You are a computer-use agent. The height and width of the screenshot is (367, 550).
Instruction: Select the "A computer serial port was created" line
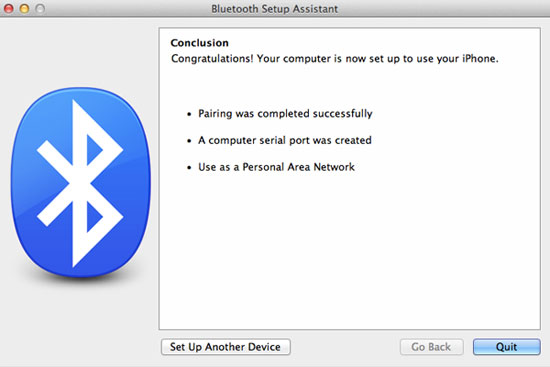point(285,140)
